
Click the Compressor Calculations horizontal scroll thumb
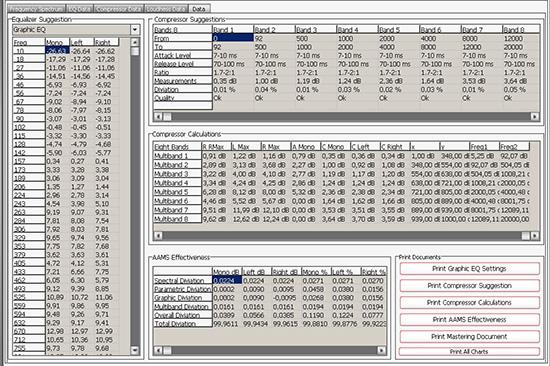pos(525,235)
